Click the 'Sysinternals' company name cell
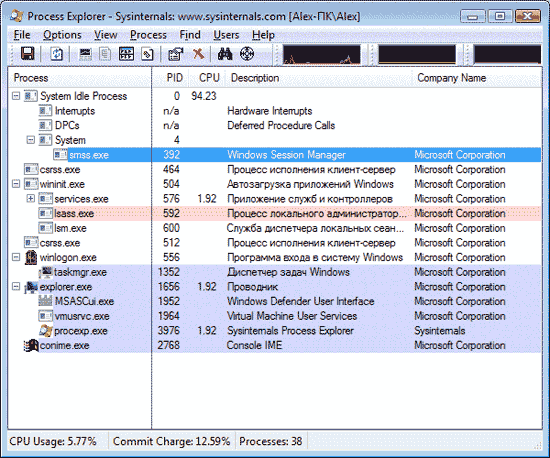This screenshot has height=458, width=550. (x=440, y=331)
